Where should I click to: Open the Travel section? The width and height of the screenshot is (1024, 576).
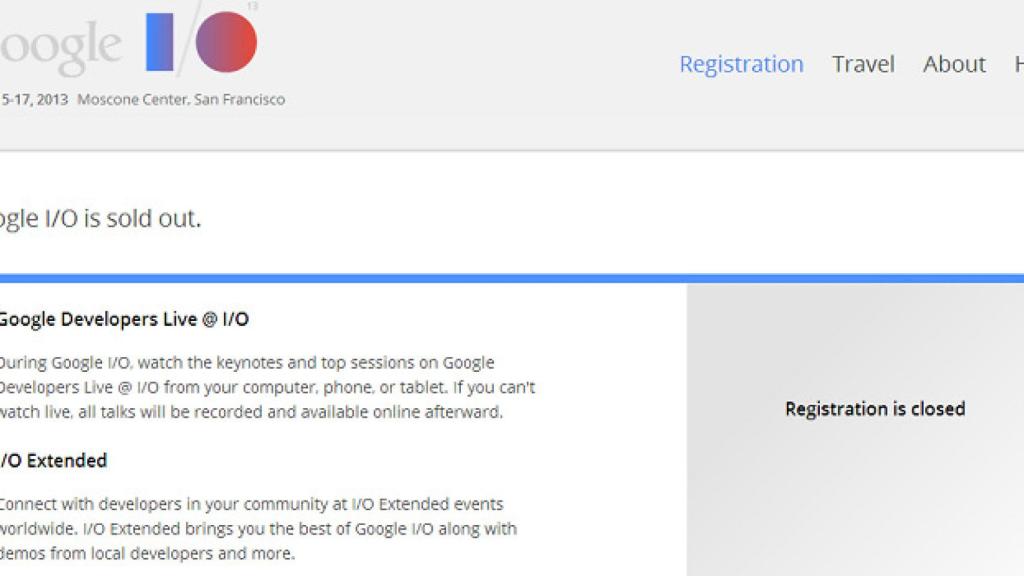pos(862,64)
